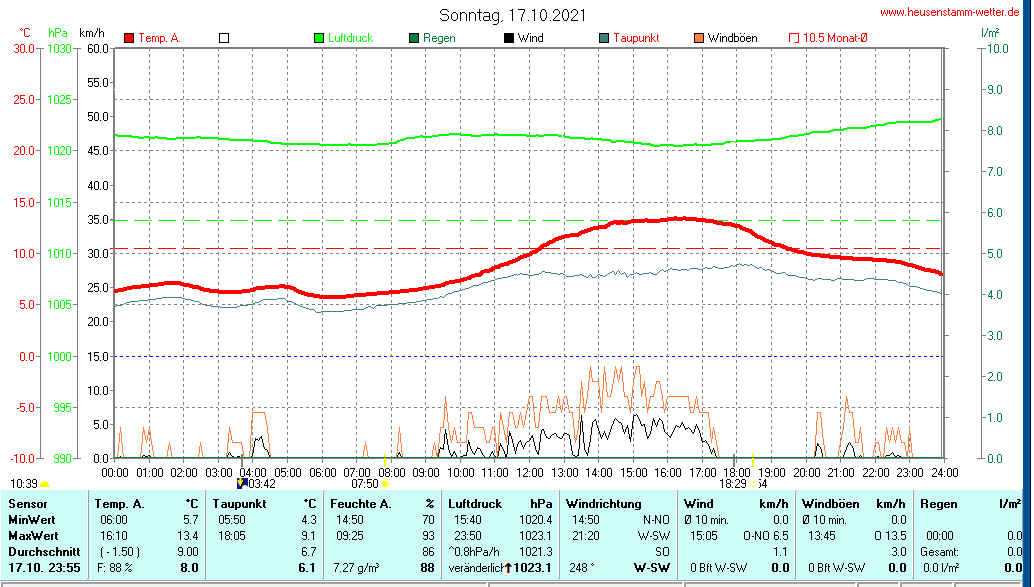Click the red Temp. A. legend swatch

(x=130, y=38)
